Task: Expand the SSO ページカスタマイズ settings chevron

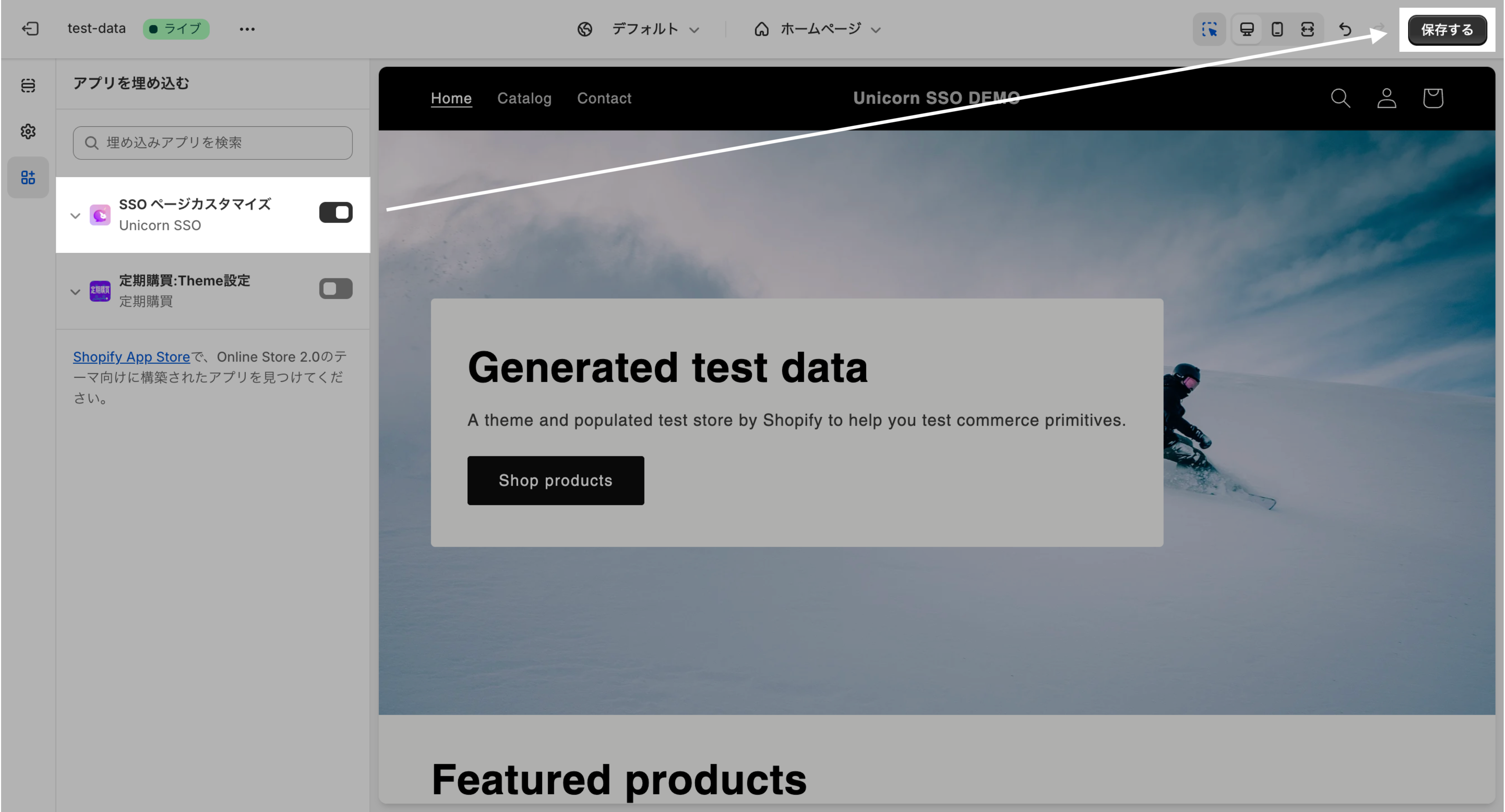Action: tap(75, 216)
